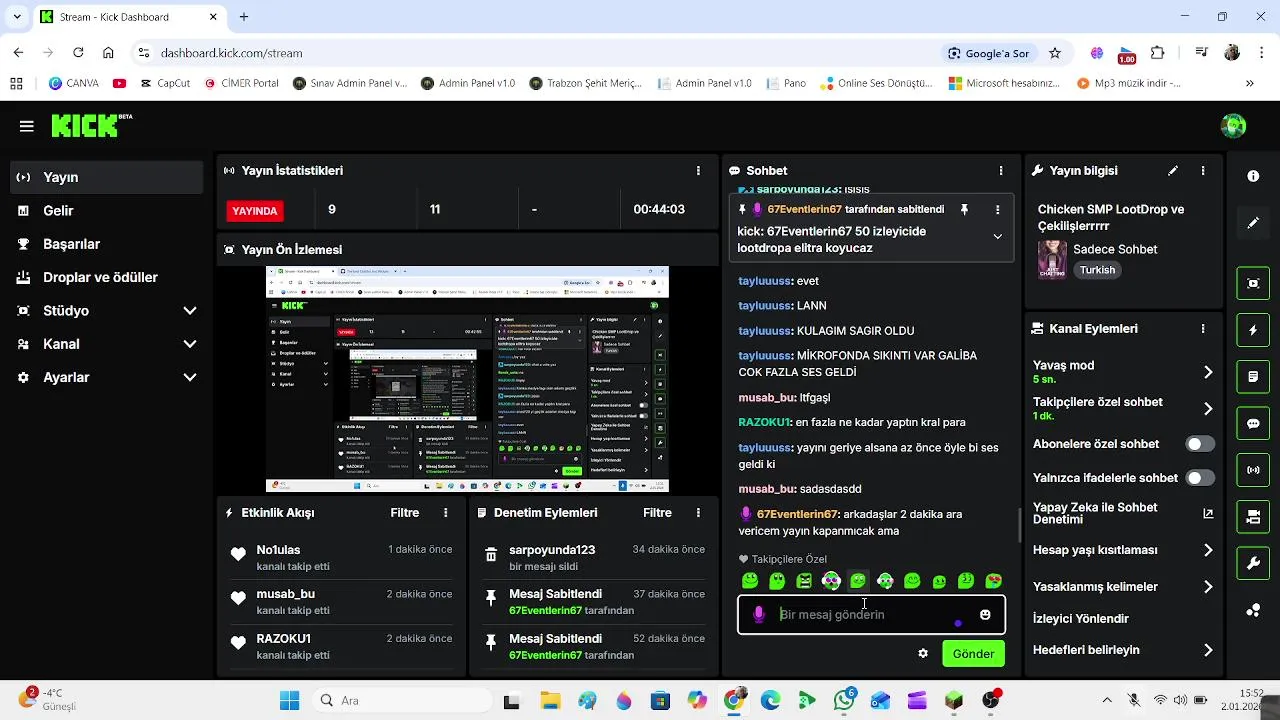The height and width of the screenshot is (720, 1280).
Task: Click broadcast signal icon in right sidebar
Action: [1253, 470]
